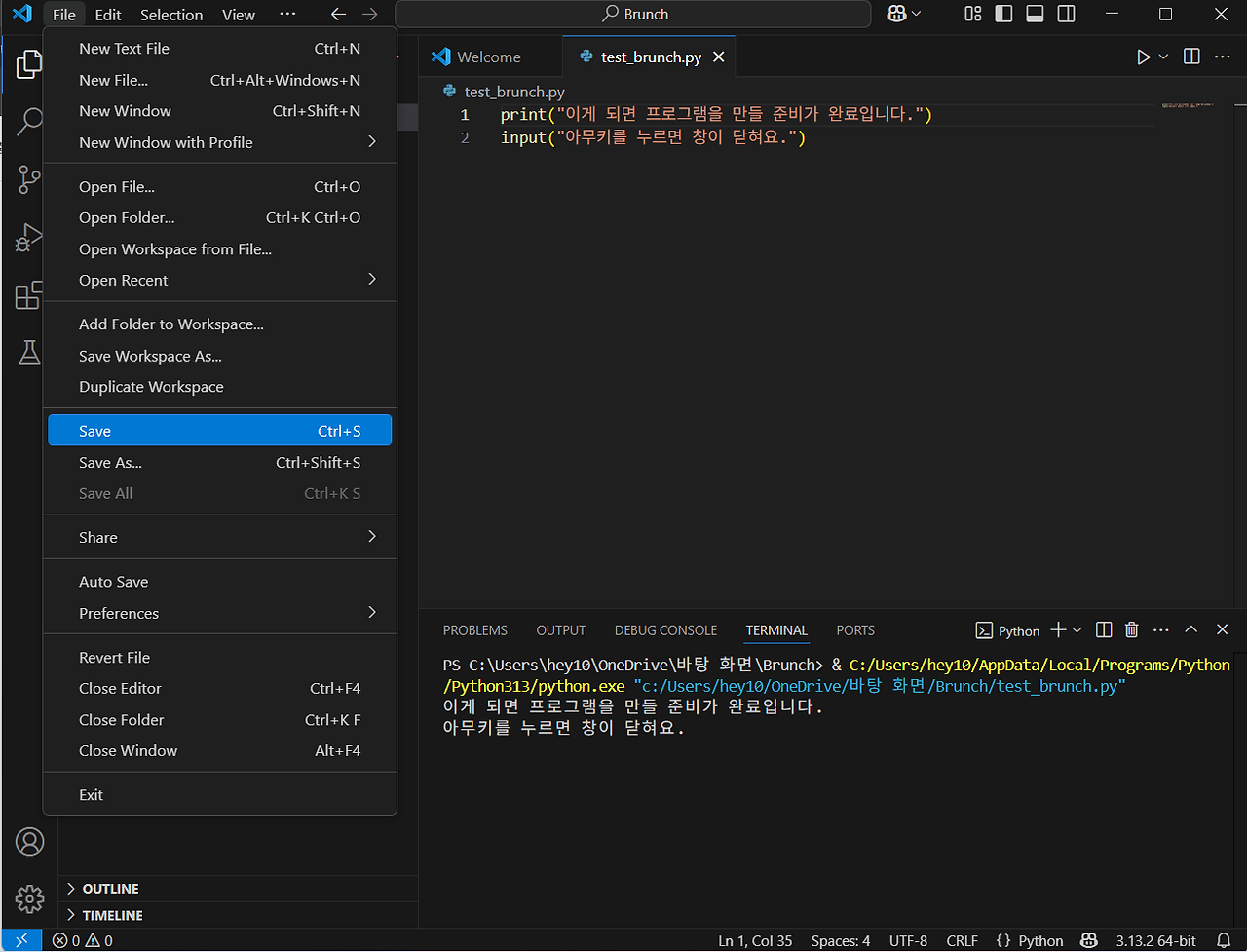The image size is (1247, 952).
Task: Click the Manage gear icon
Action: pos(29,897)
